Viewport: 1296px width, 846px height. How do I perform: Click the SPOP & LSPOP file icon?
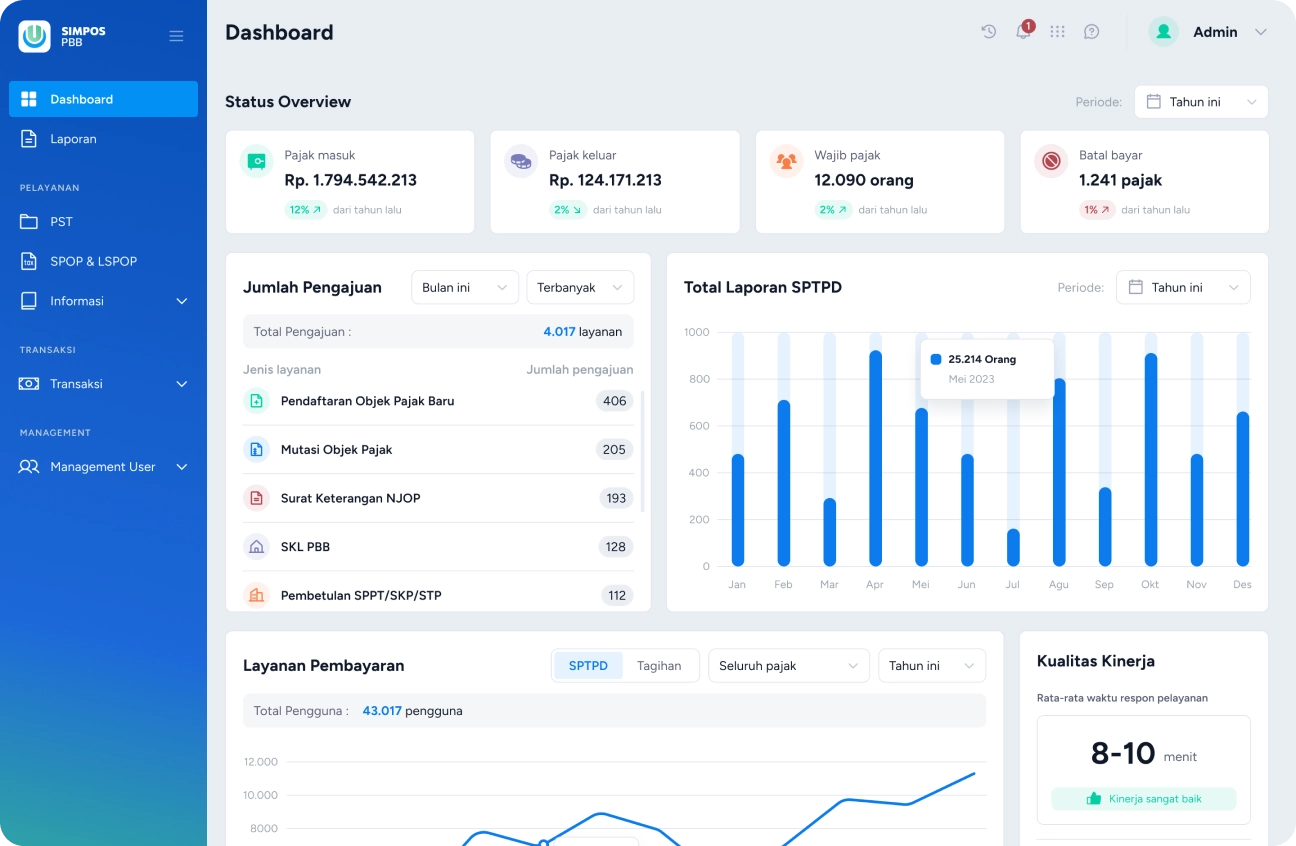click(x=29, y=261)
